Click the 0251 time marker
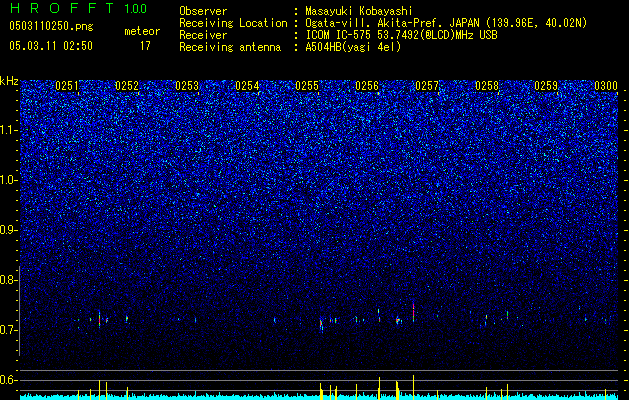Viewport: 629px width, 400px height. (67, 86)
